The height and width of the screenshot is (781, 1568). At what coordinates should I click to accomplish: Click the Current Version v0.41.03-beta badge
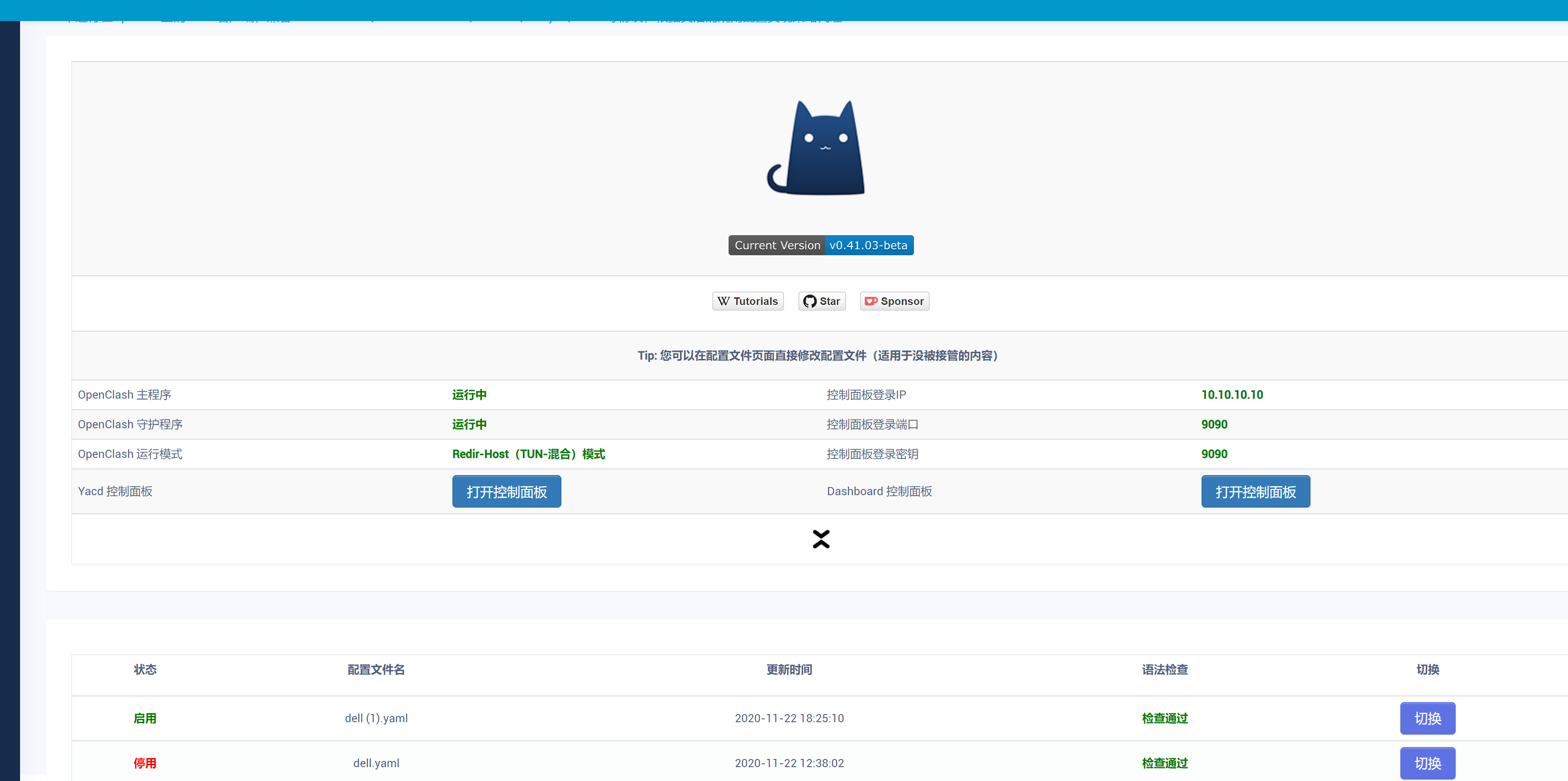820,245
